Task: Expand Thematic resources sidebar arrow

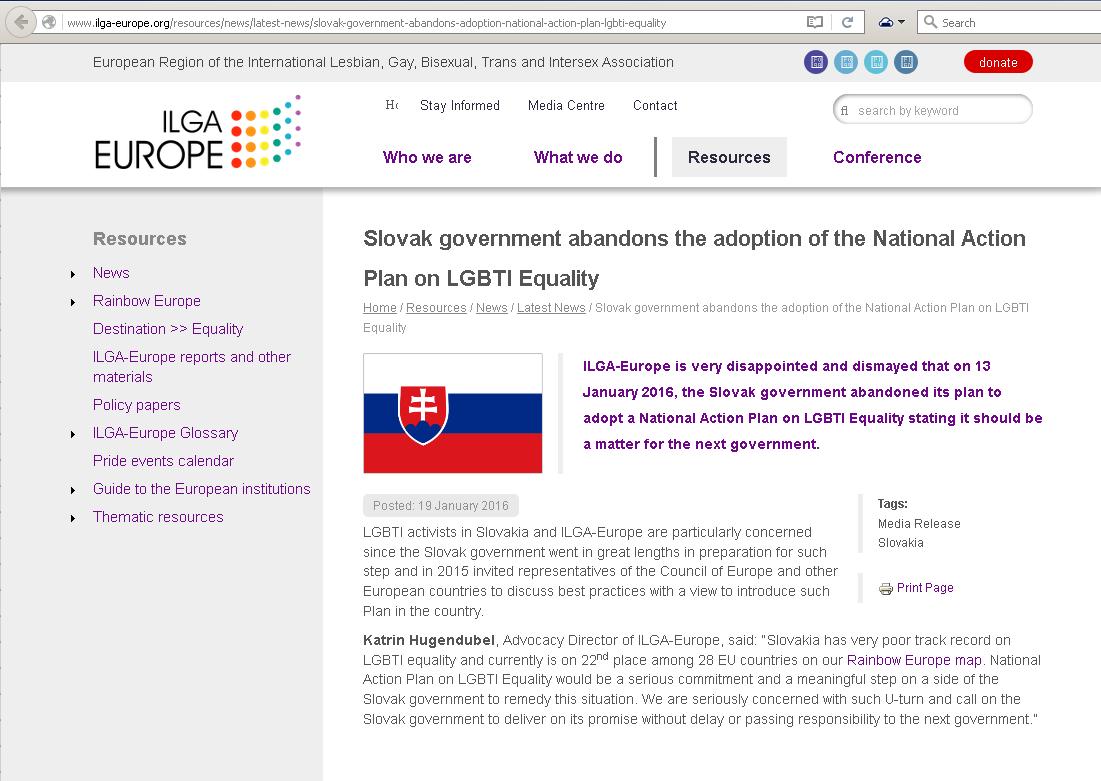Action: point(74,518)
